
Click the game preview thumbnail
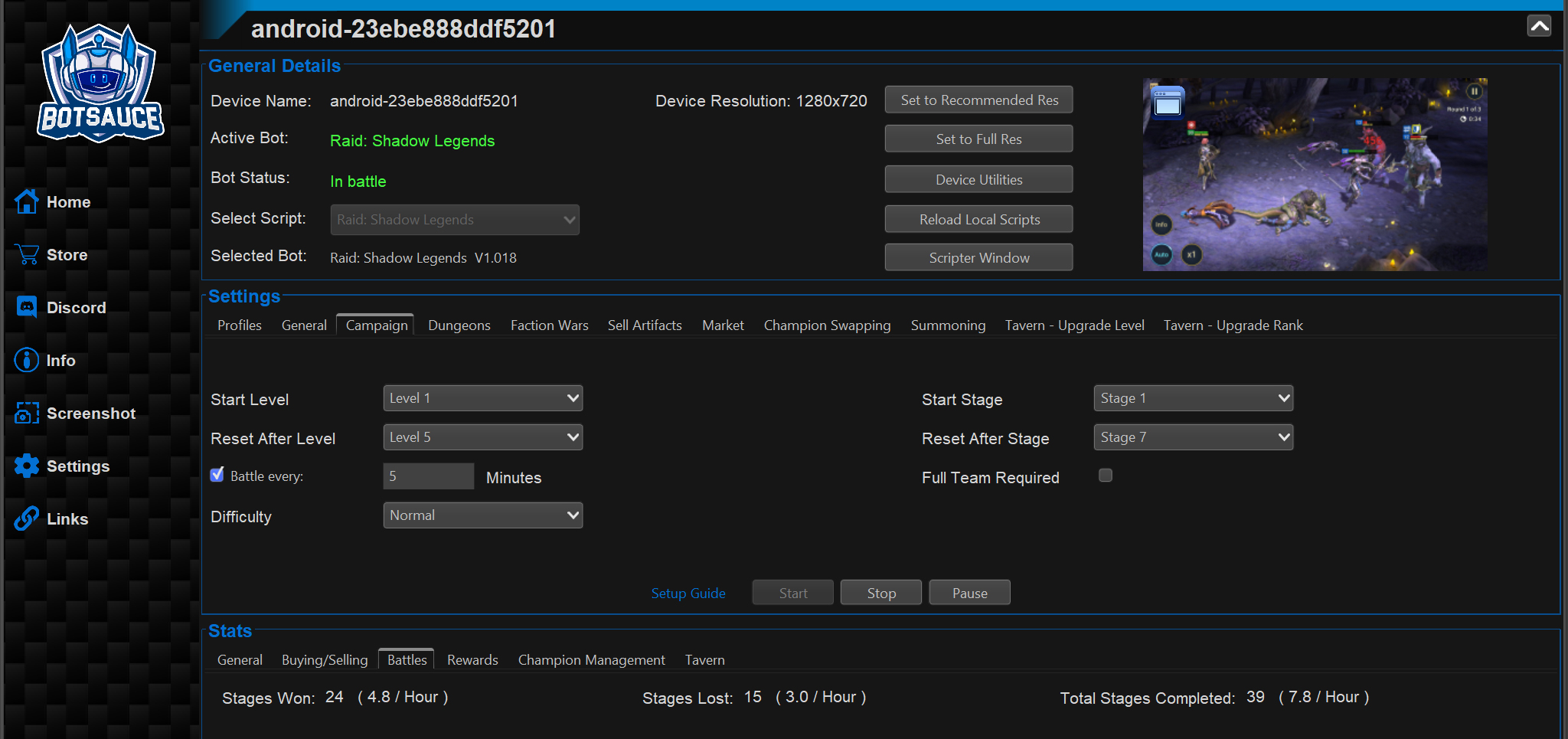1315,175
